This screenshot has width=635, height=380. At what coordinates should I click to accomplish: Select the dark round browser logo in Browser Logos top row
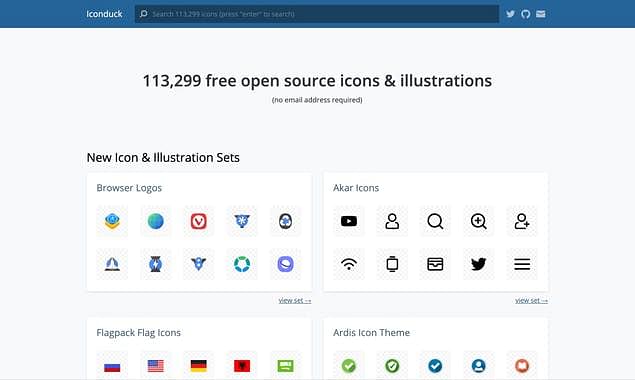pyautogui.click(x=286, y=221)
